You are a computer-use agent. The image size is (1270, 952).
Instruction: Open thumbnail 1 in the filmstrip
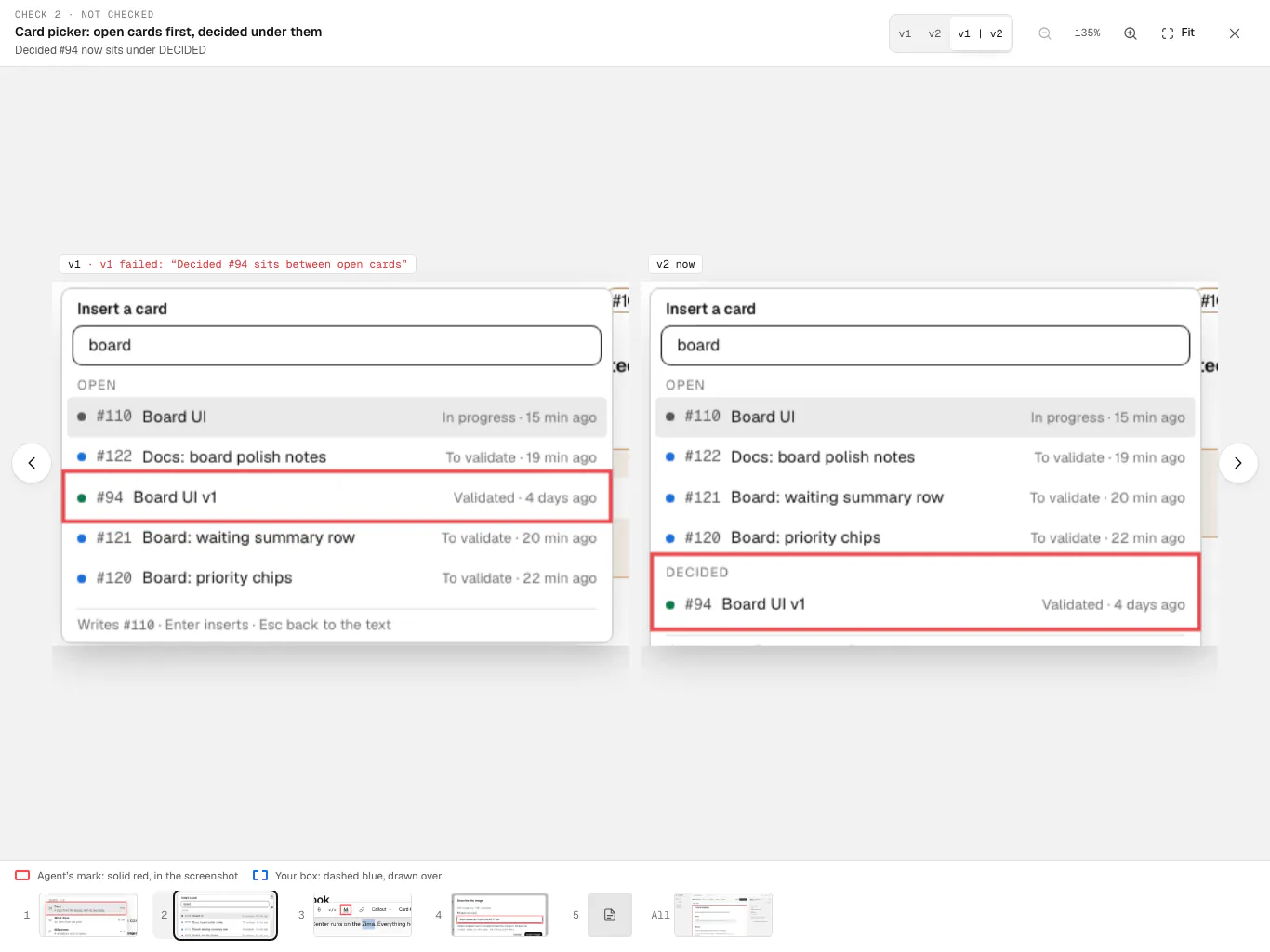click(x=88, y=915)
